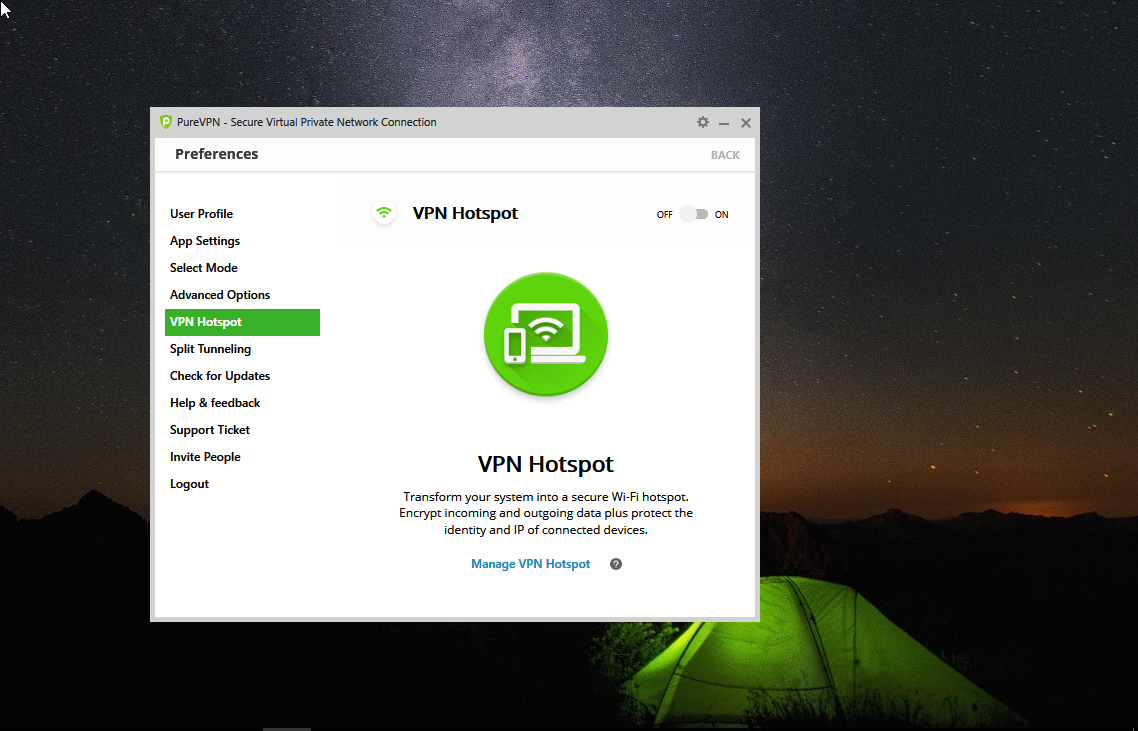Click the help question mark icon
1138x731 pixels.
click(615, 564)
